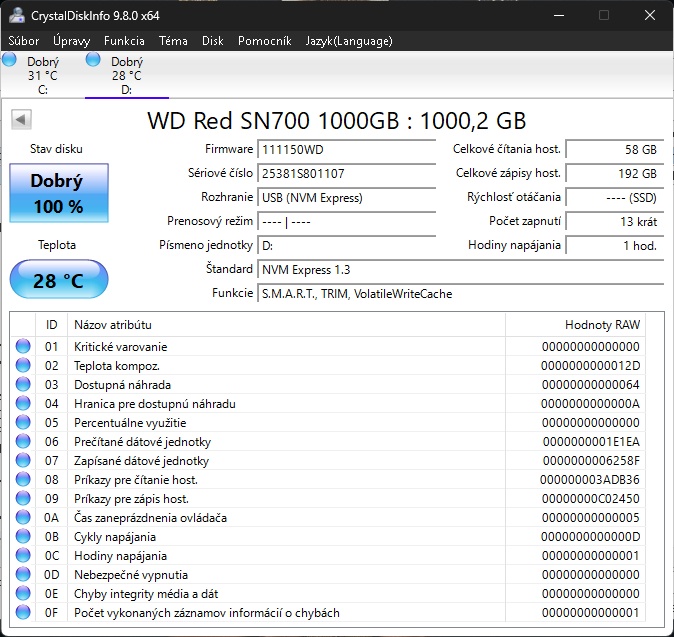The image size is (674, 637).
Task: Click the status orb for Dostupná náhrada
Action: pos(23,384)
